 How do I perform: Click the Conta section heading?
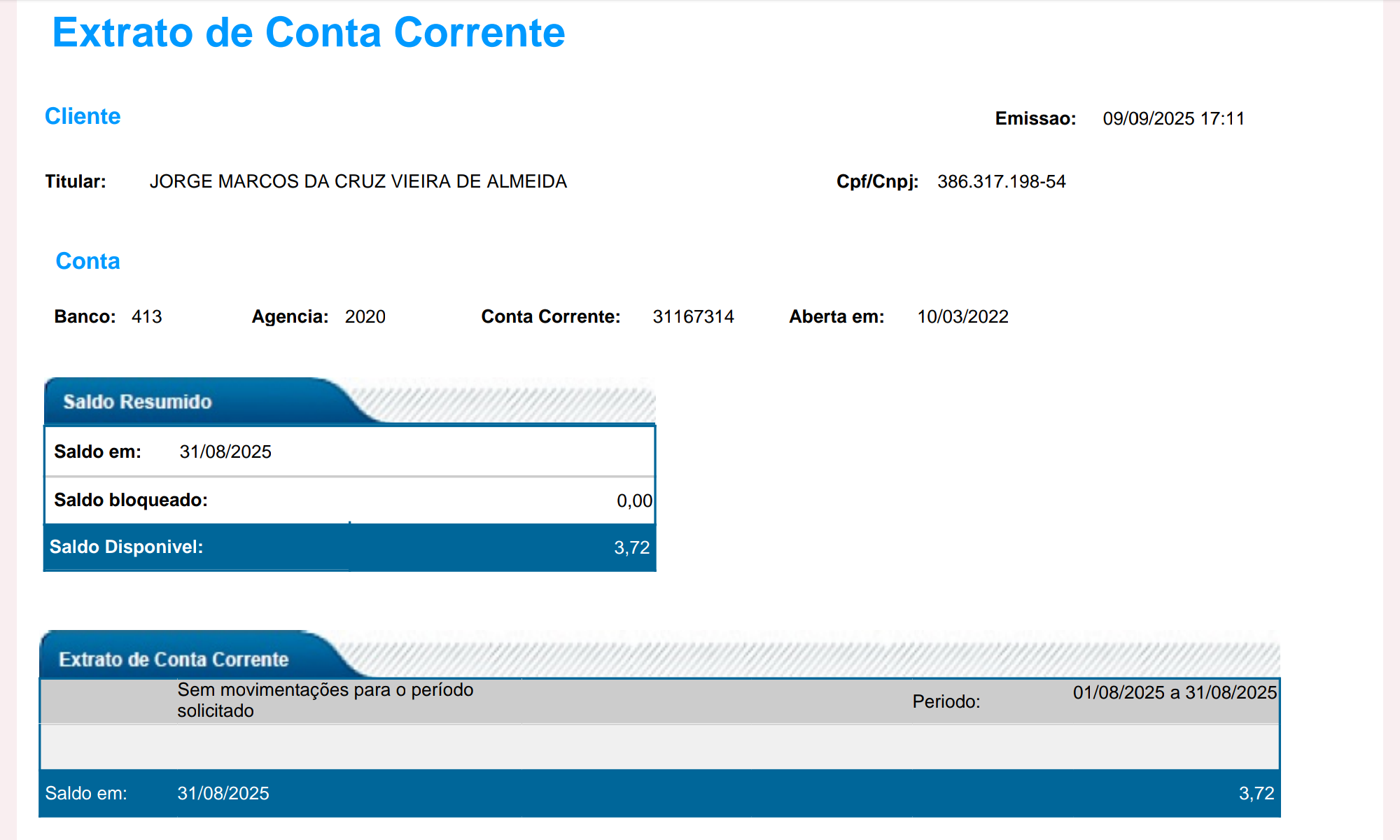click(x=87, y=261)
